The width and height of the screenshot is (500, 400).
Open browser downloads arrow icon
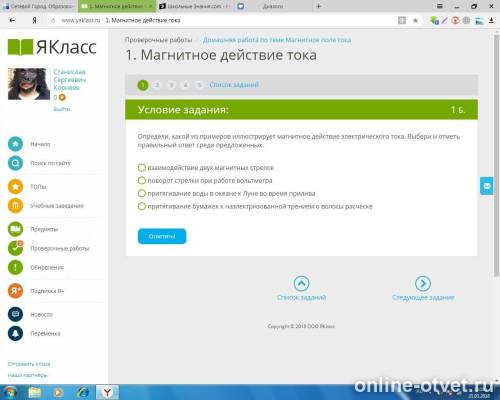pos(491,20)
